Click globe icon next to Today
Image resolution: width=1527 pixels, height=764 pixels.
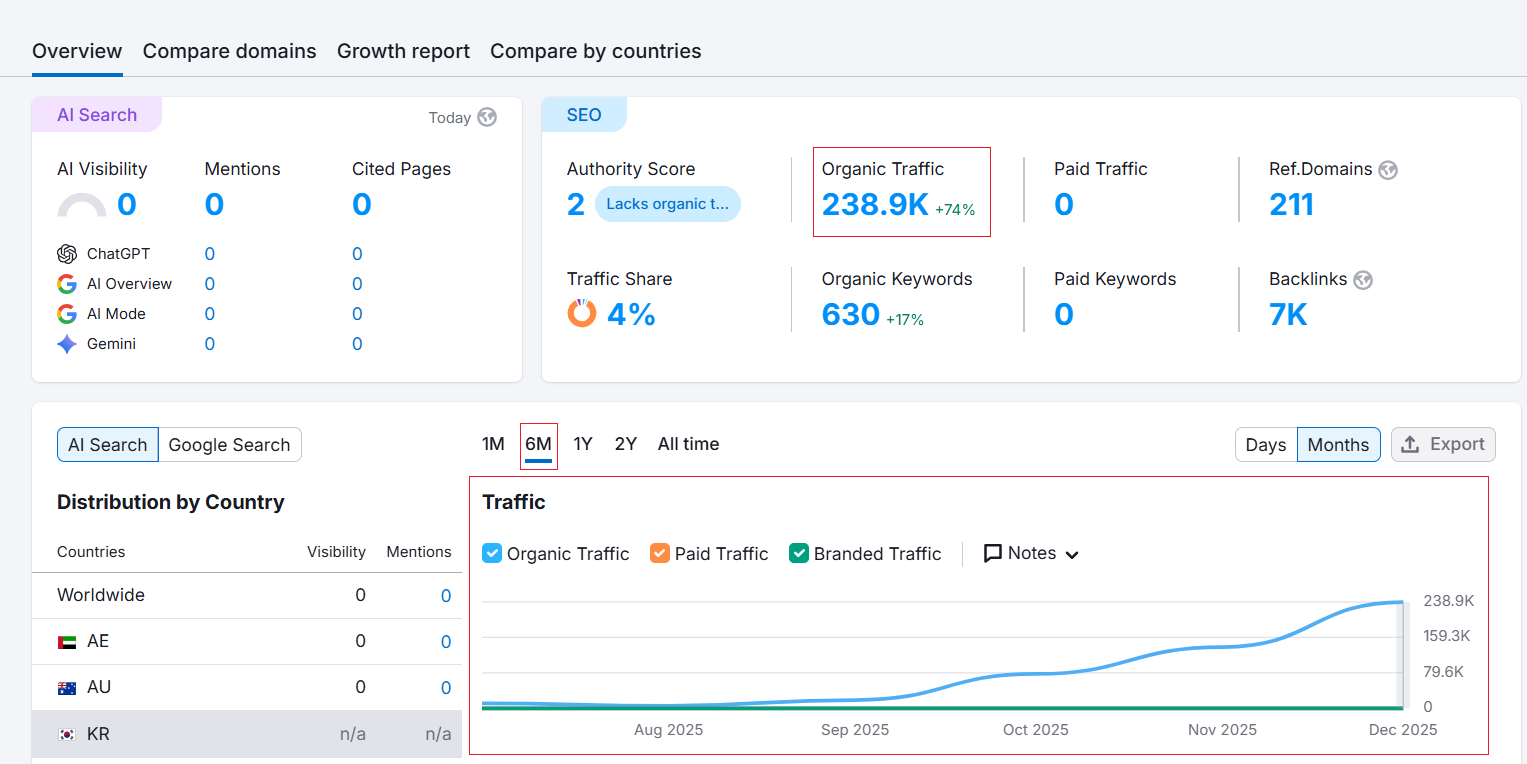point(487,117)
